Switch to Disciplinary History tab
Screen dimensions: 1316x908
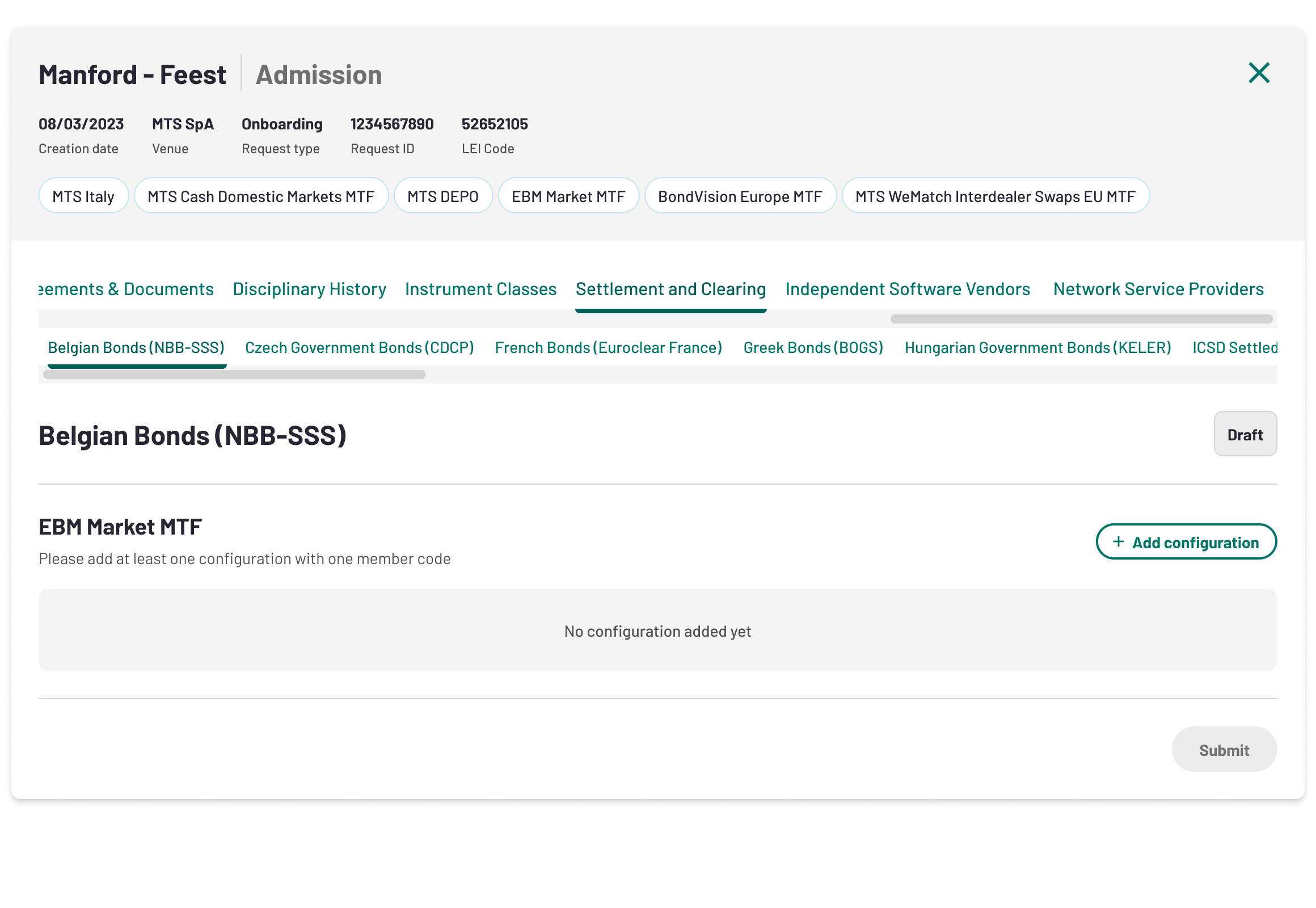coord(309,289)
